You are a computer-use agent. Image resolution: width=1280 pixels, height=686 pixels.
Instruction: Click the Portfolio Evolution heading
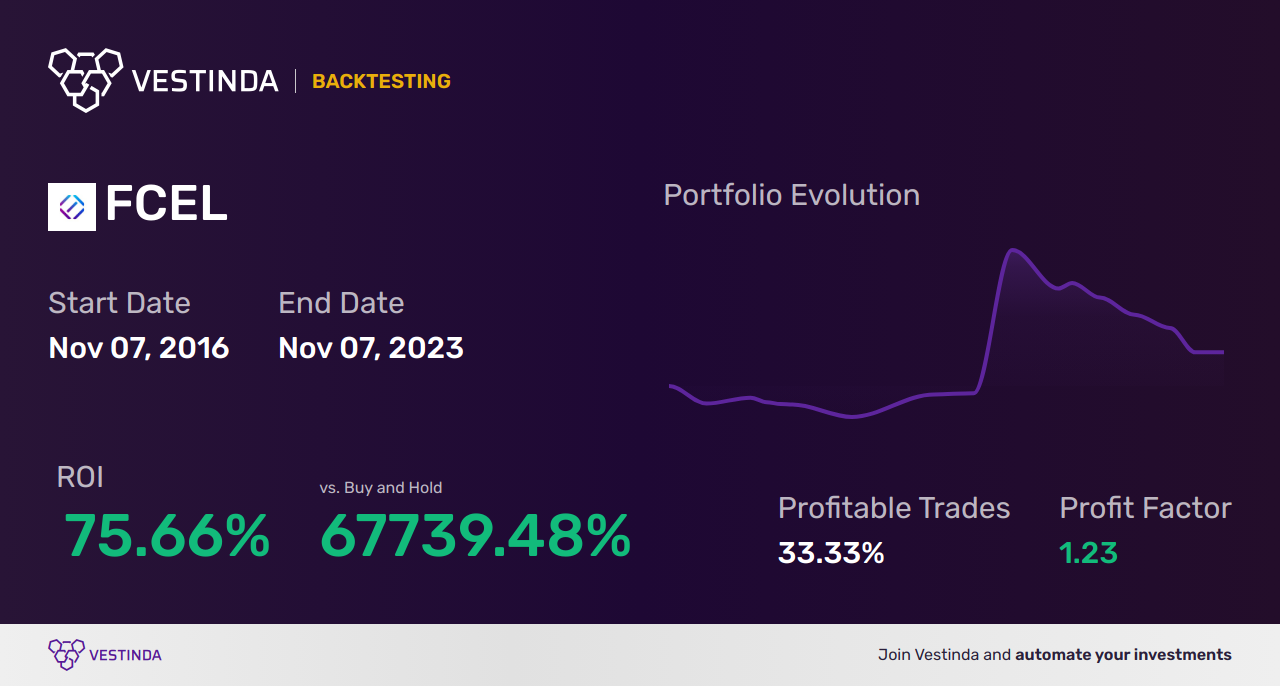click(792, 195)
